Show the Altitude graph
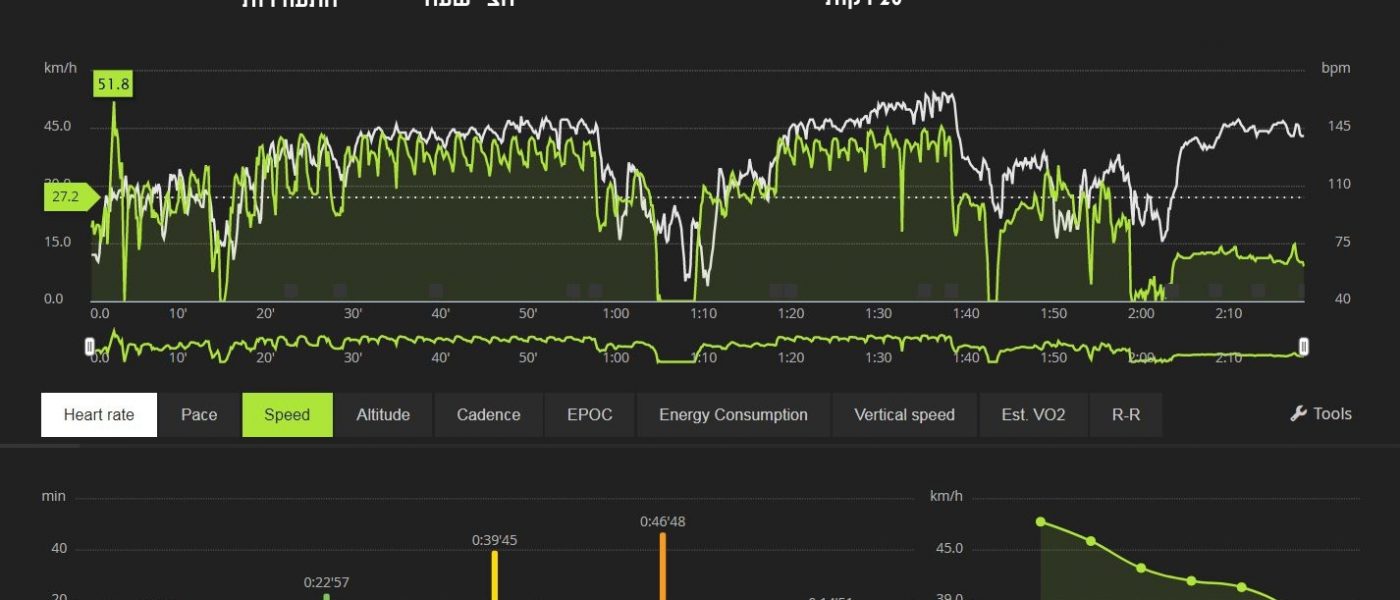Screen dimensions: 1400x600 click(383, 415)
